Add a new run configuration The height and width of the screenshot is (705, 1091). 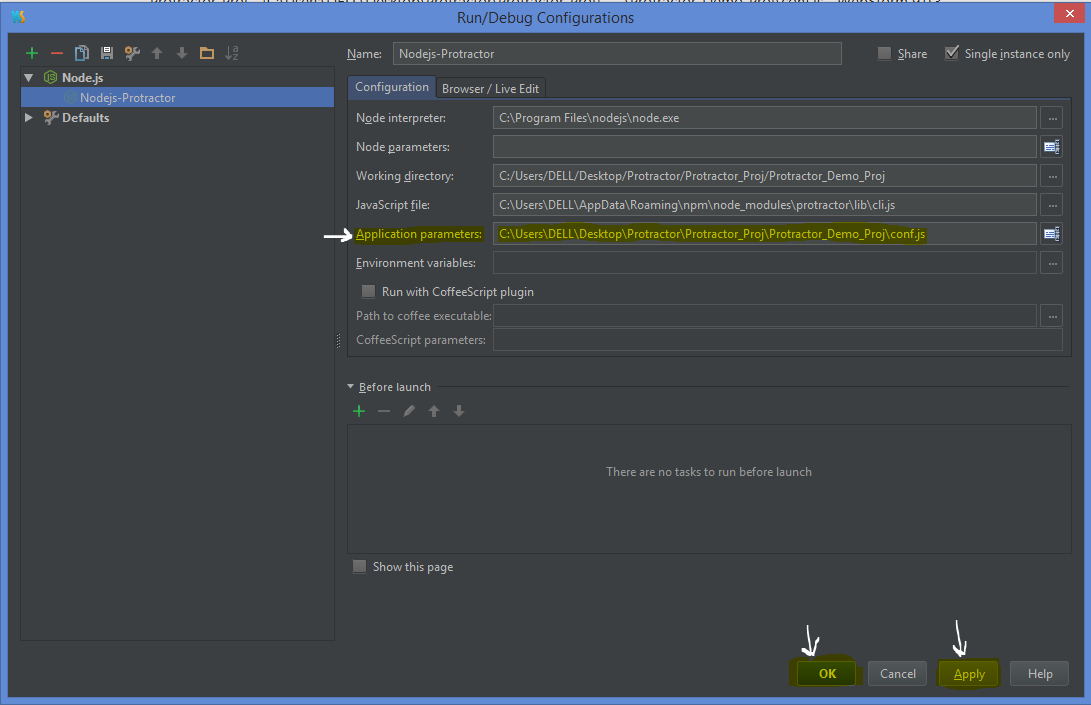31,52
